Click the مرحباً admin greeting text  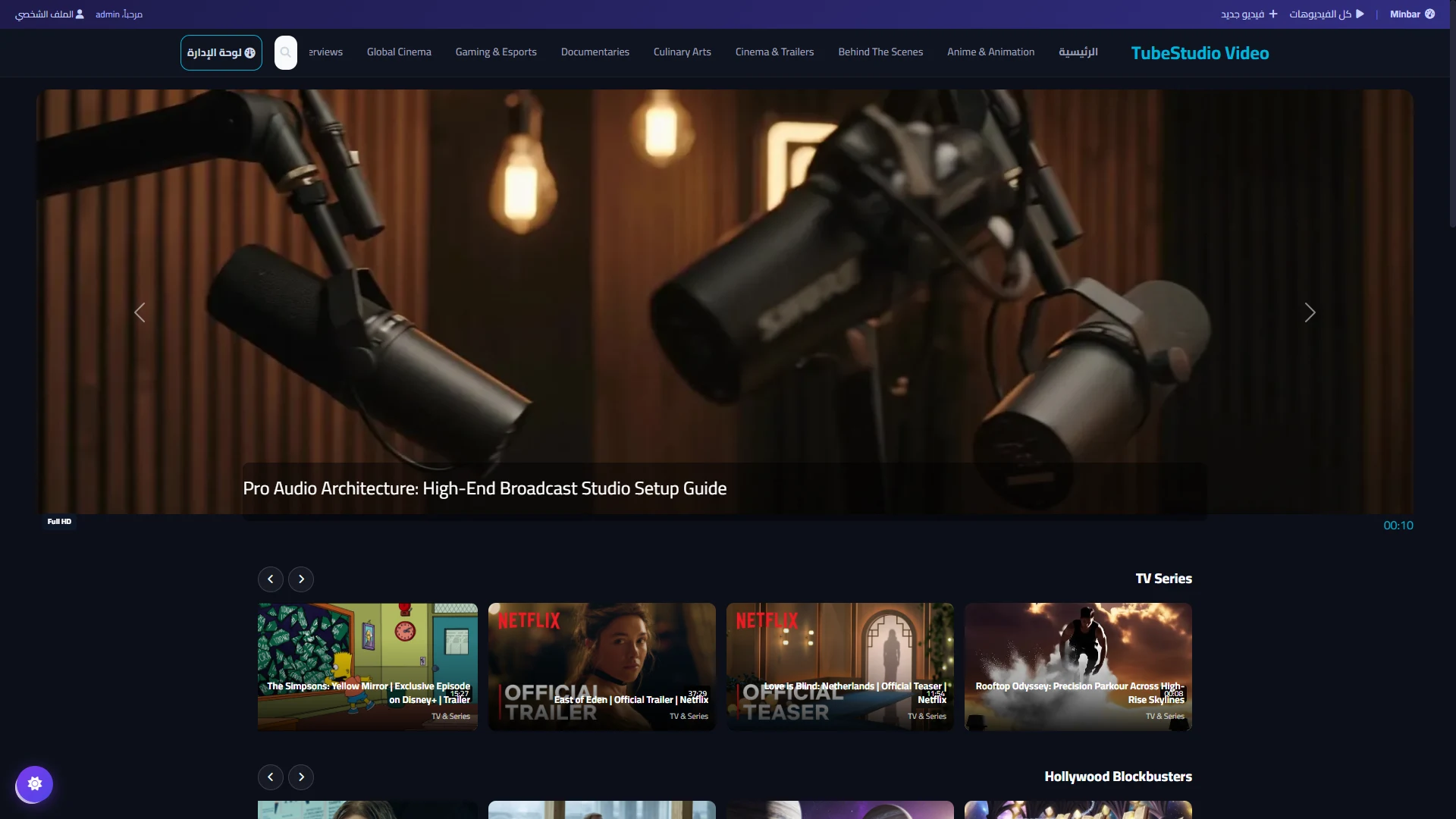click(x=119, y=14)
